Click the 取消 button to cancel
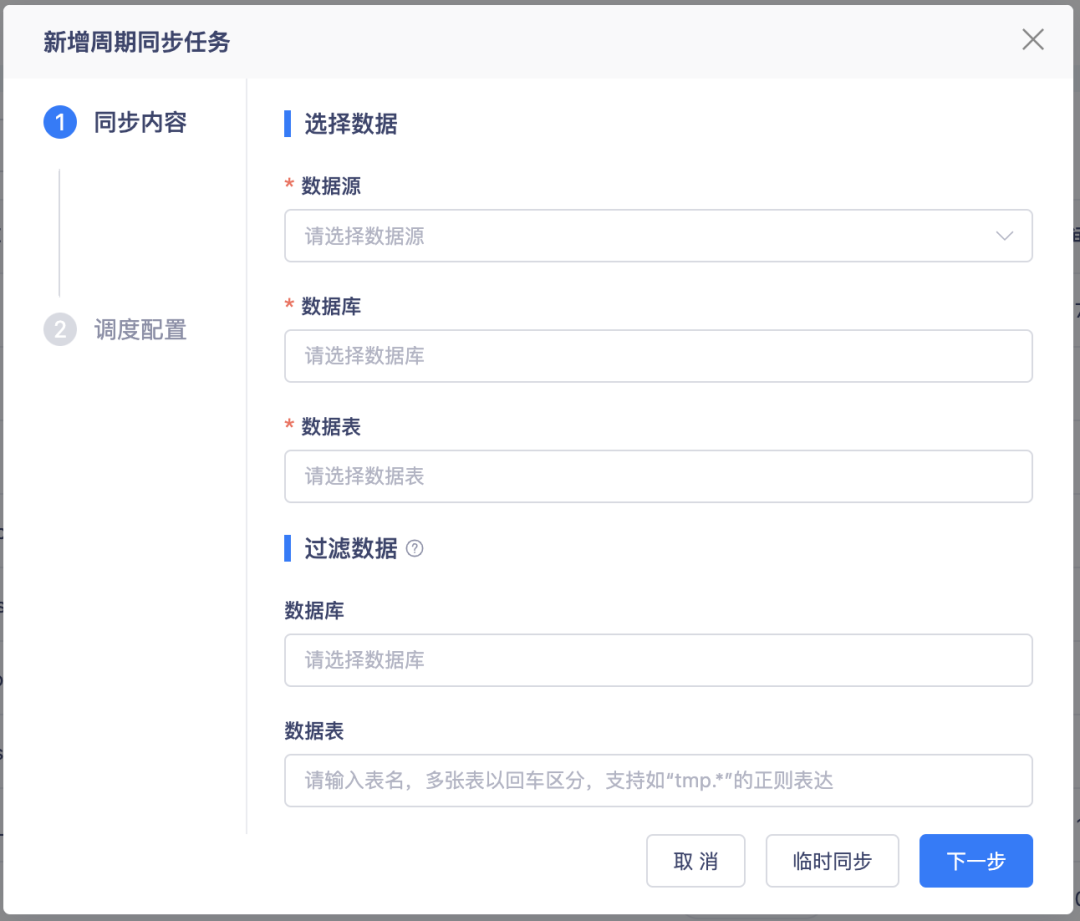The width and height of the screenshot is (1080, 921). (x=696, y=860)
